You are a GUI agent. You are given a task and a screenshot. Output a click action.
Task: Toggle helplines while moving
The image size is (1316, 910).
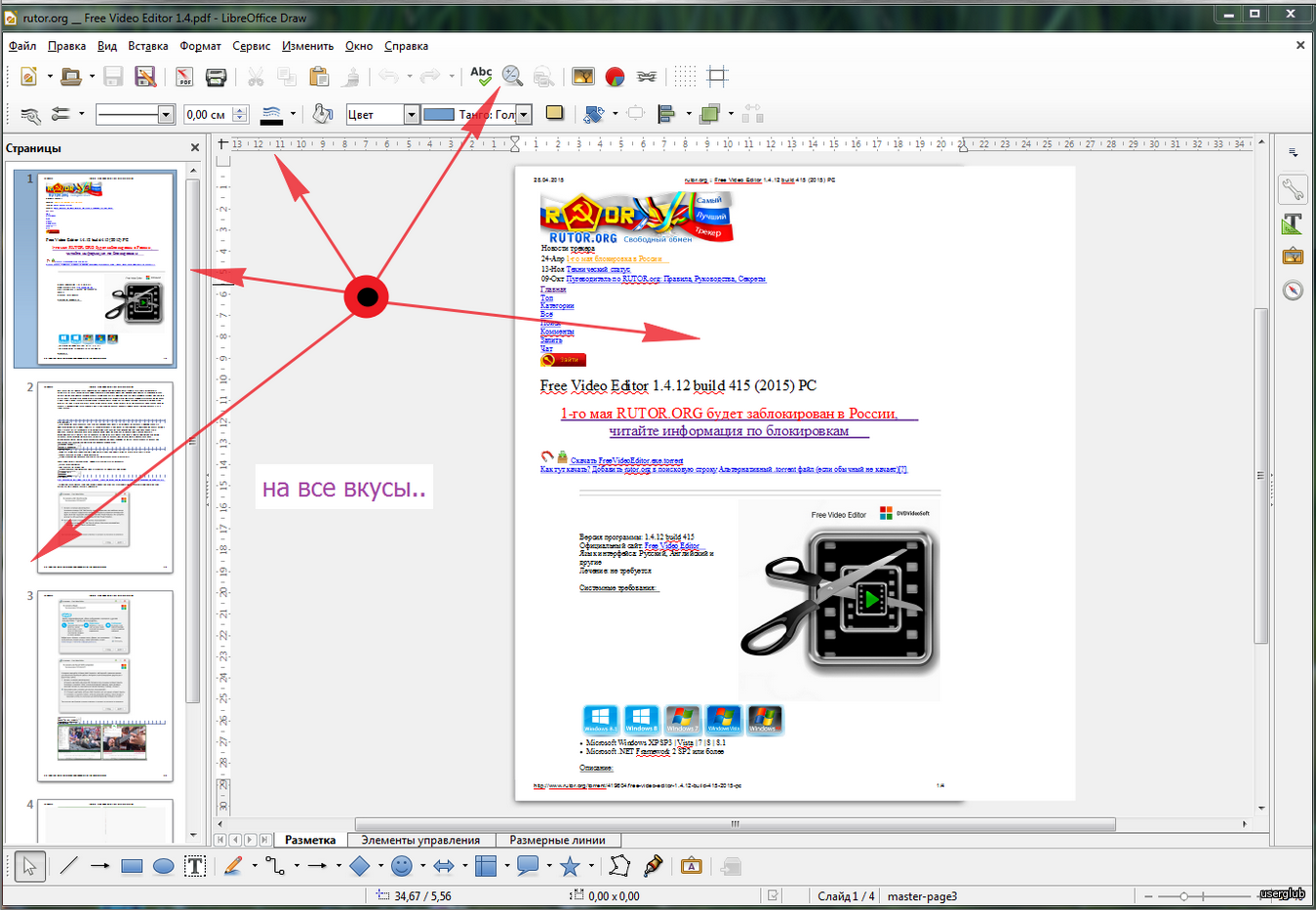coord(718,76)
